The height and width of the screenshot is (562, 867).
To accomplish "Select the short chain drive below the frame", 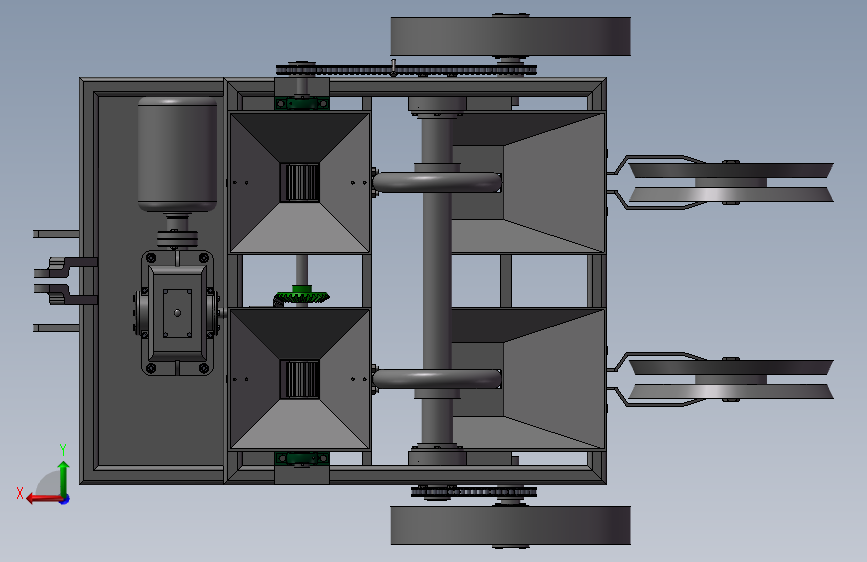I will tap(474, 492).
